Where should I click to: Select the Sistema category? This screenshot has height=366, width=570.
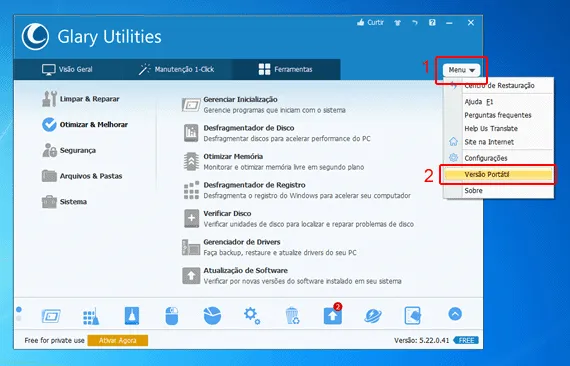tap(64, 202)
